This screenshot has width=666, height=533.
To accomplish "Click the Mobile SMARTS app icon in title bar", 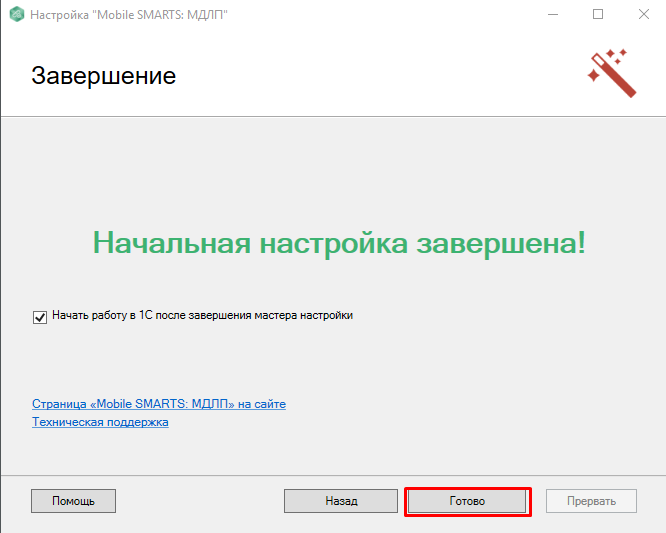I will click(x=17, y=14).
